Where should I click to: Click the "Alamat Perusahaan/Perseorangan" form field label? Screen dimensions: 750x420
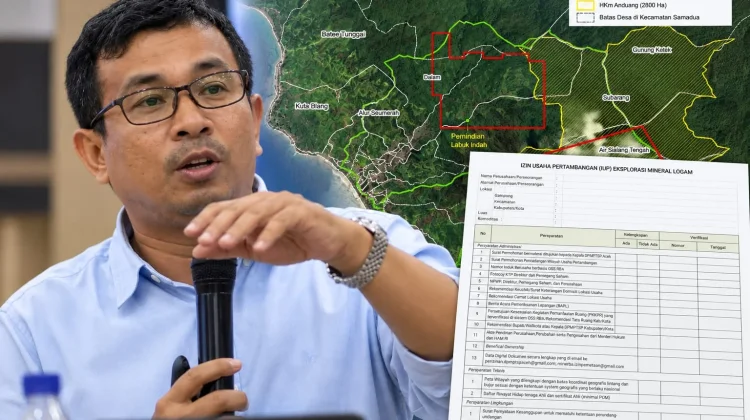tap(512, 184)
